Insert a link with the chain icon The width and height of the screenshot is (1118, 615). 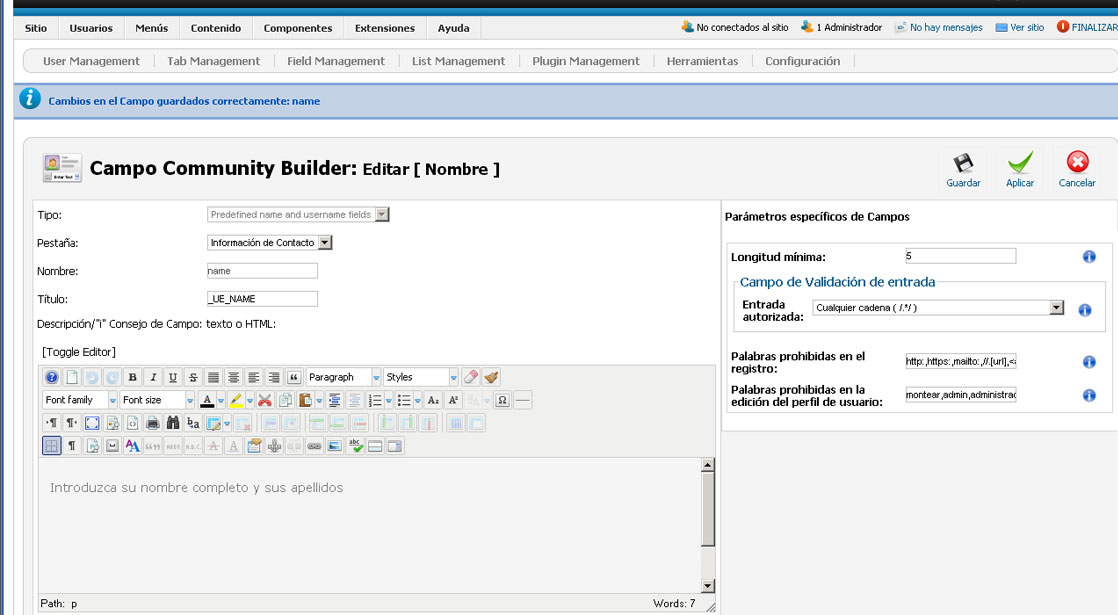point(314,445)
